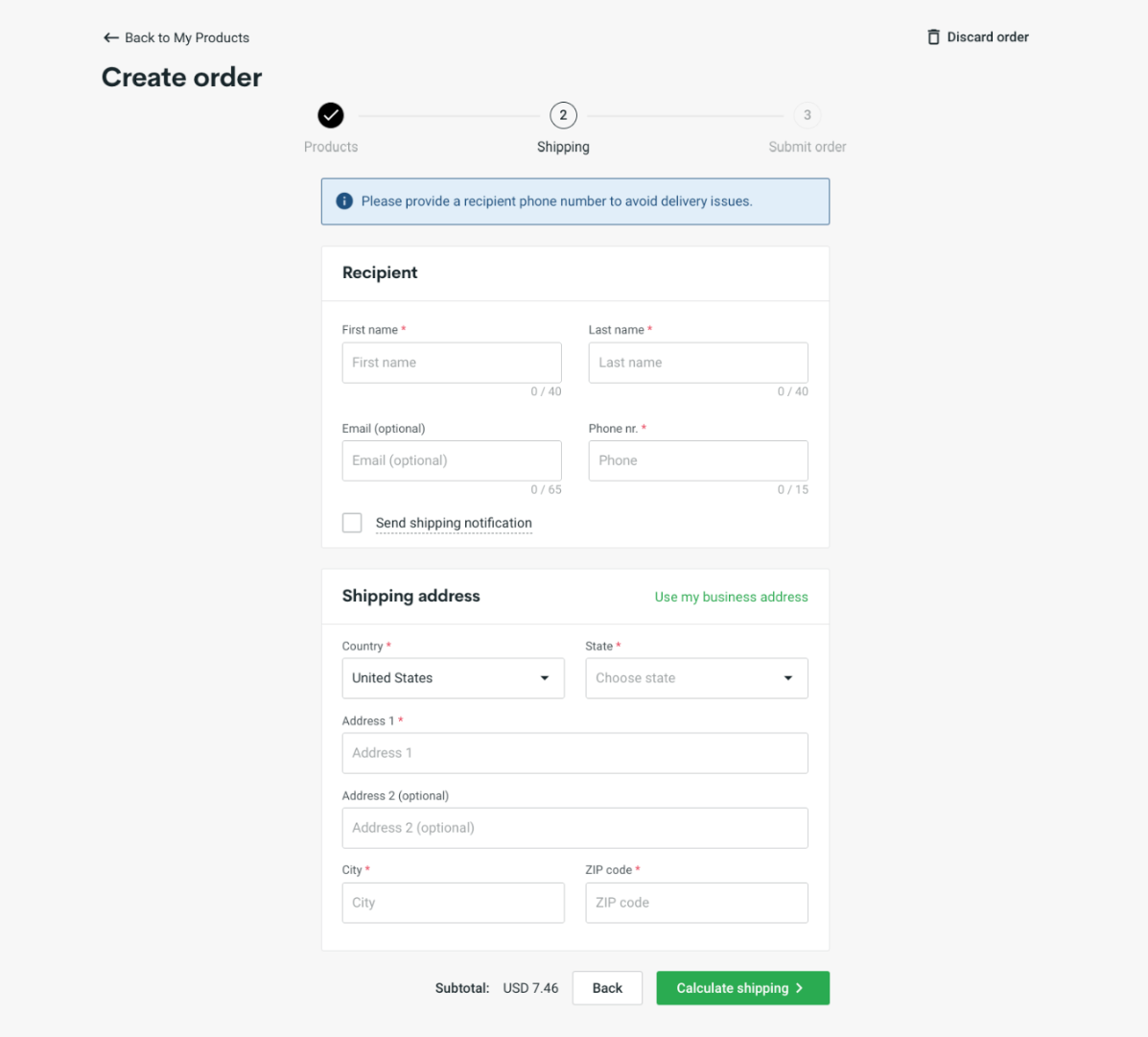This screenshot has height=1037, width=1148.
Task: Open the Country dropdown showing United States
Action: click(454, 678)
